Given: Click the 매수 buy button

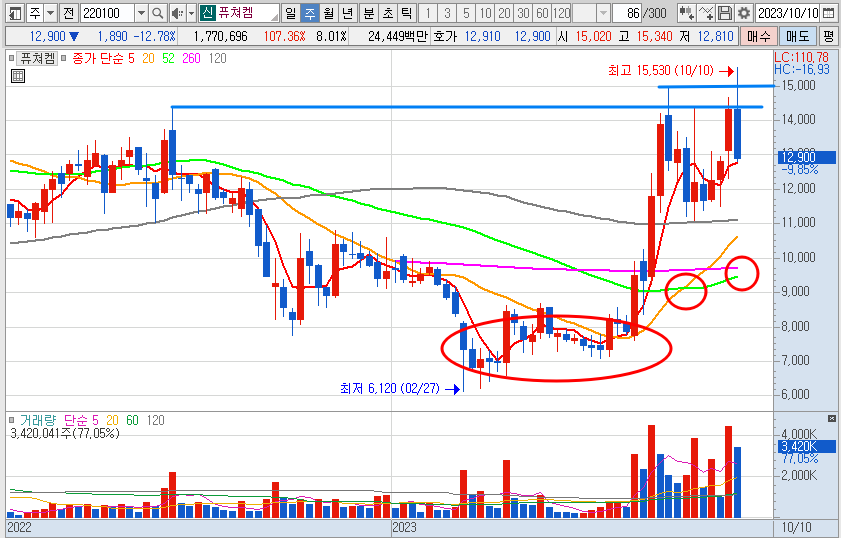Looking at the screenshot, I should pos(758,36).
